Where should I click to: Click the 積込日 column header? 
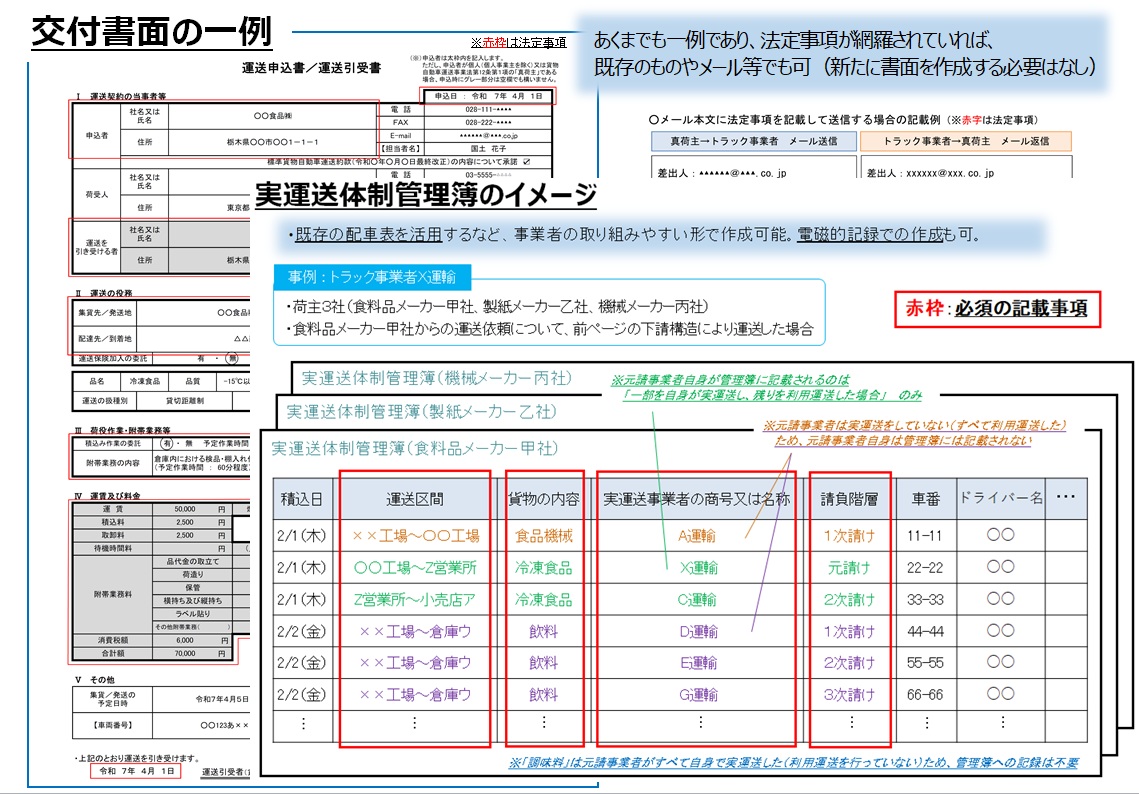(301, 499)
